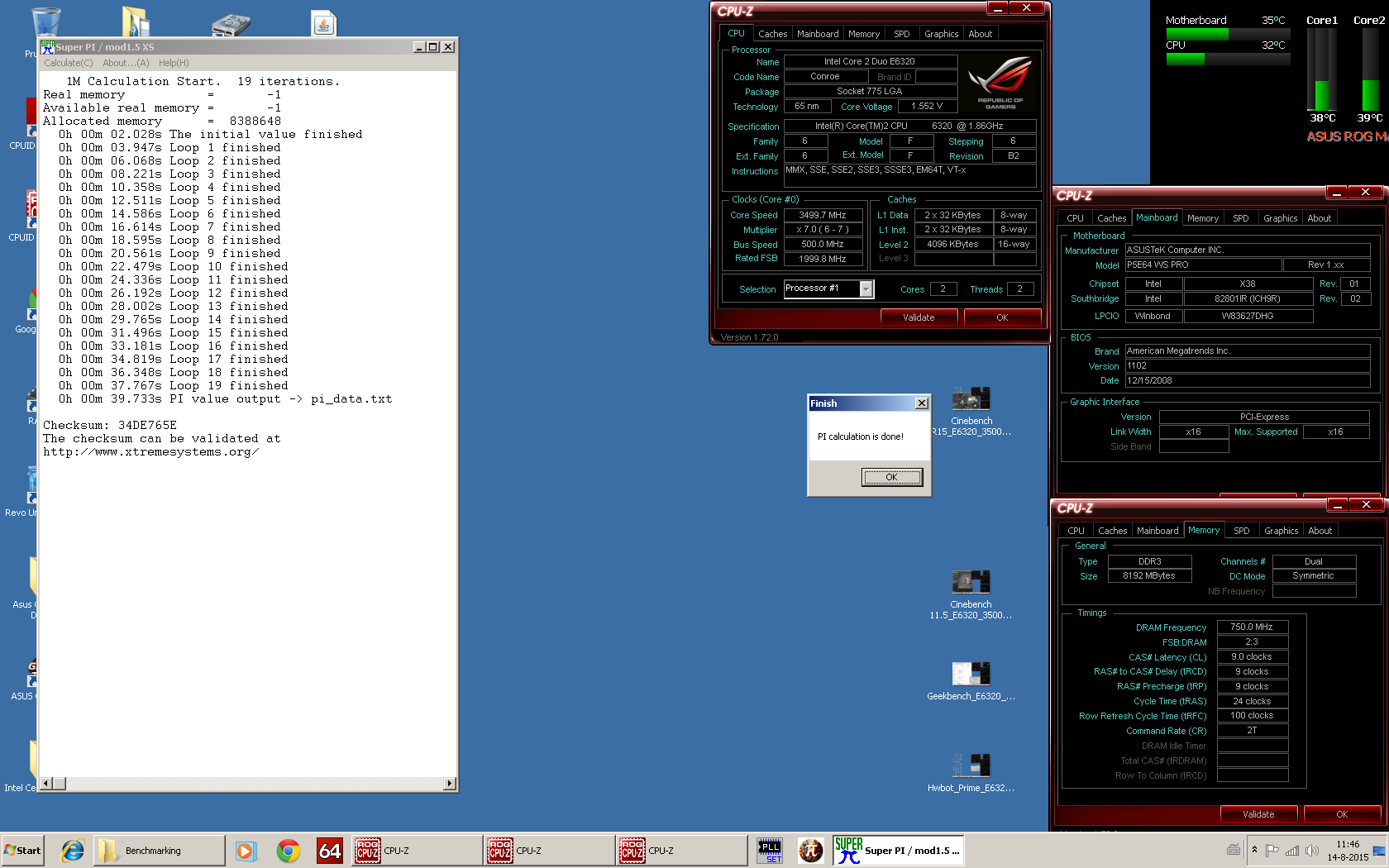Click the Name field 'Intel Core 2 Duo E6320'
This screenshot has height=868, width=1389.
(x=870, y=61)
